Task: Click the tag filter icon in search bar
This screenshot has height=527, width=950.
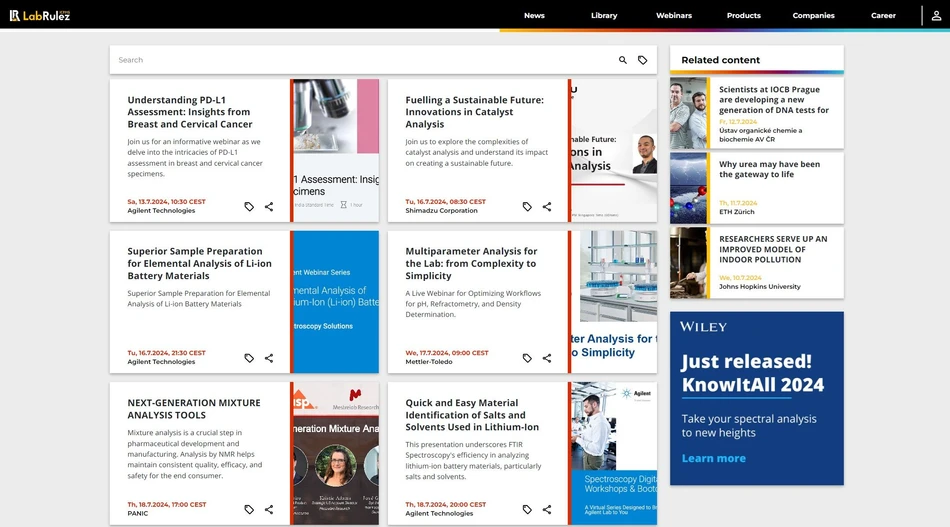Action: click(x=642, y=60)
